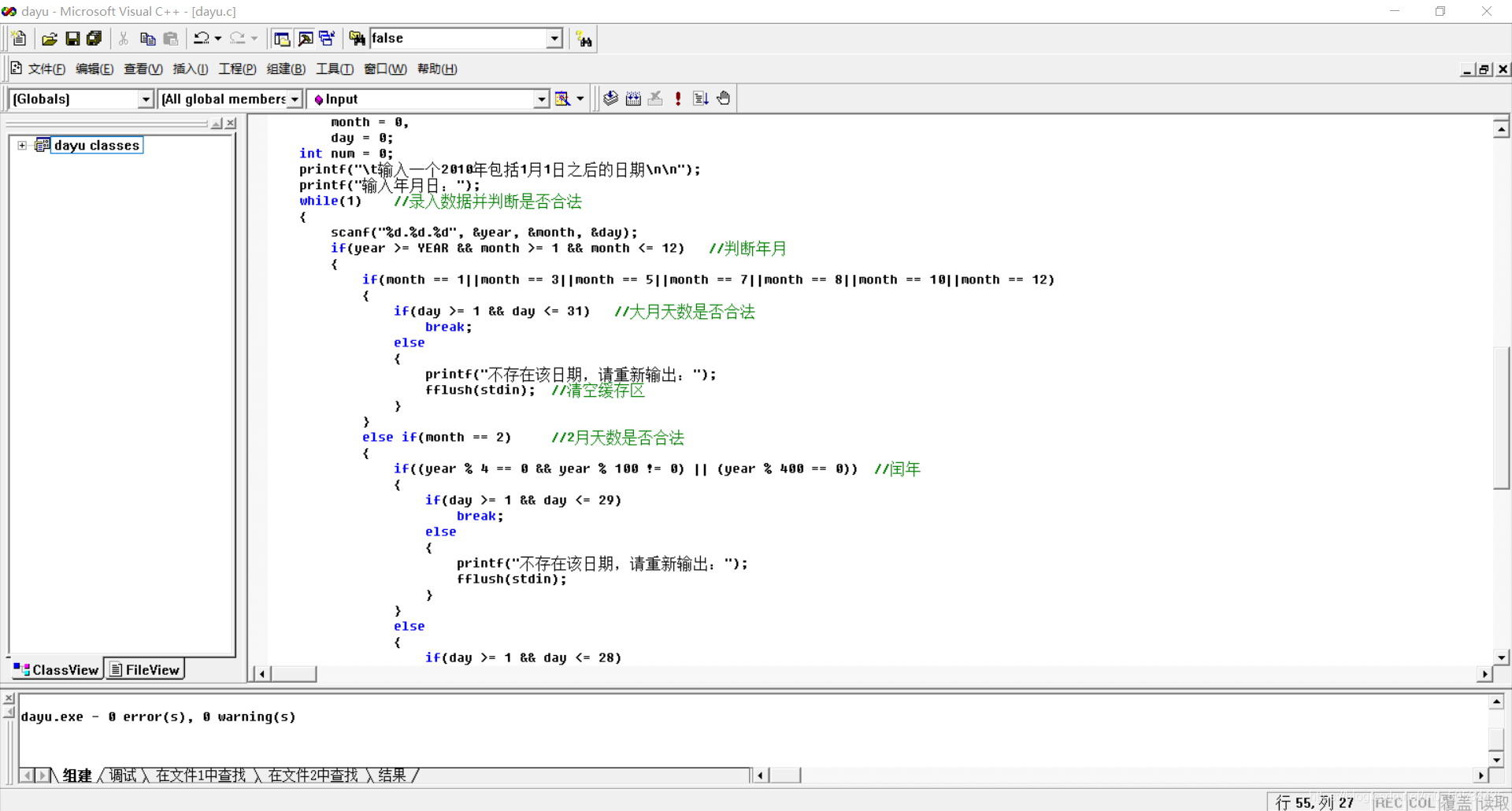The height and width of the screenshot is (811, 1512).
Task: Expand the Find combo box dropdown
Action: click(x=554, y=39)
